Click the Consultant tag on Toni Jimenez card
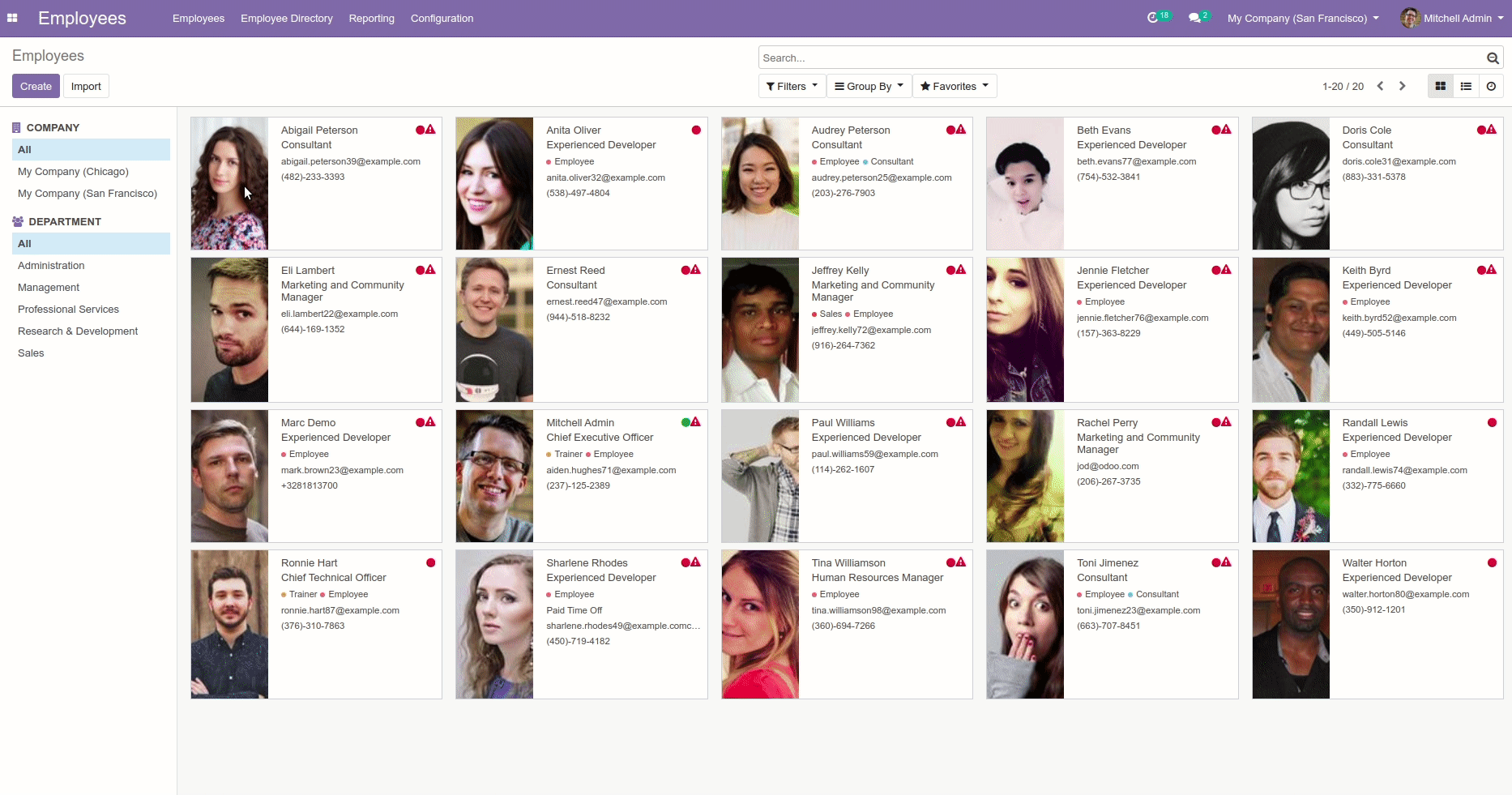Screen dimensions: 1512x795 click(1153, 594)
